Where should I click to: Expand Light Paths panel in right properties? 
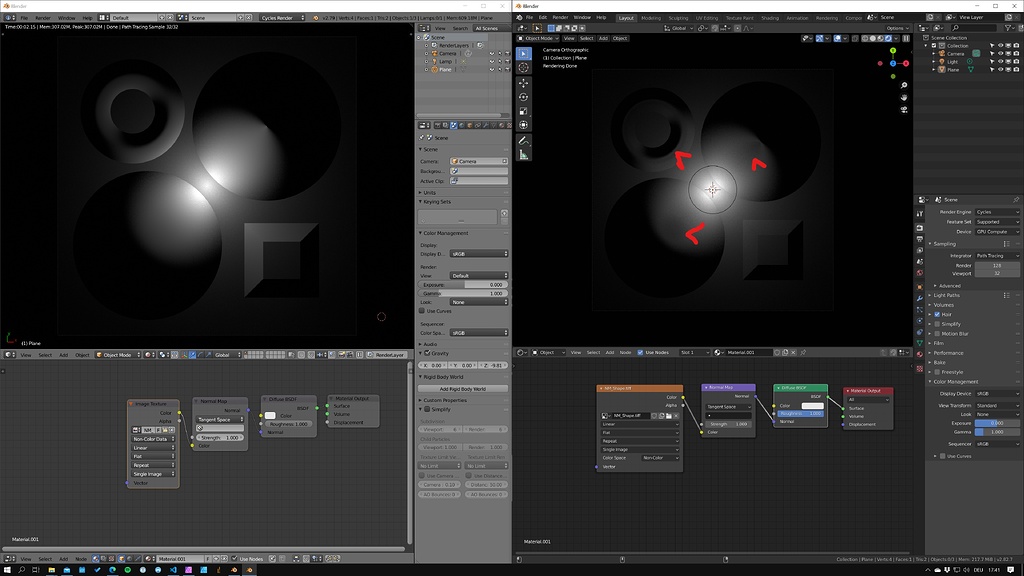[x=946, y=295]
